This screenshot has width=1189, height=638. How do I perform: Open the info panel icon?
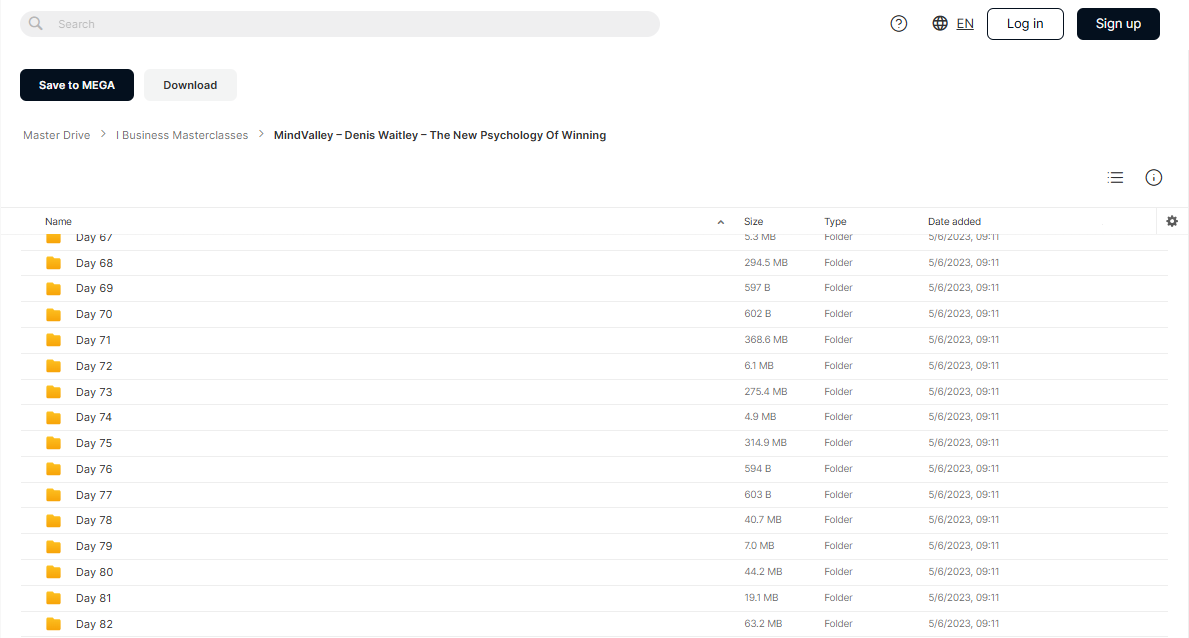pyautogui.click(x=1153, y=178)
